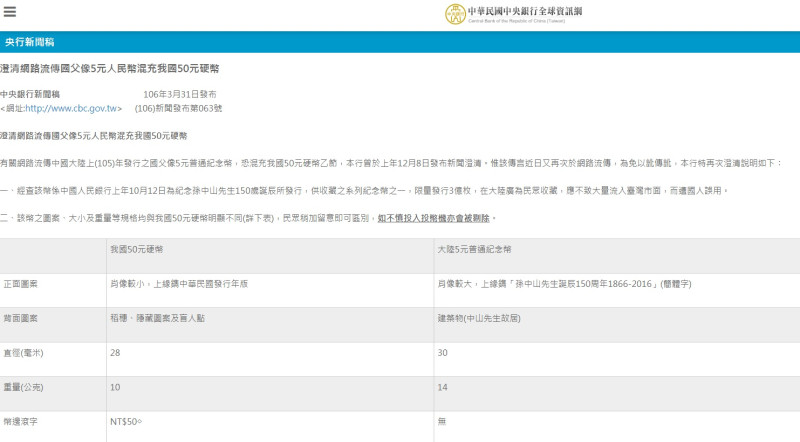Click the bold subheading repeating the headline
The height and width of the screenshot is (442, 800).
[94, 136]
